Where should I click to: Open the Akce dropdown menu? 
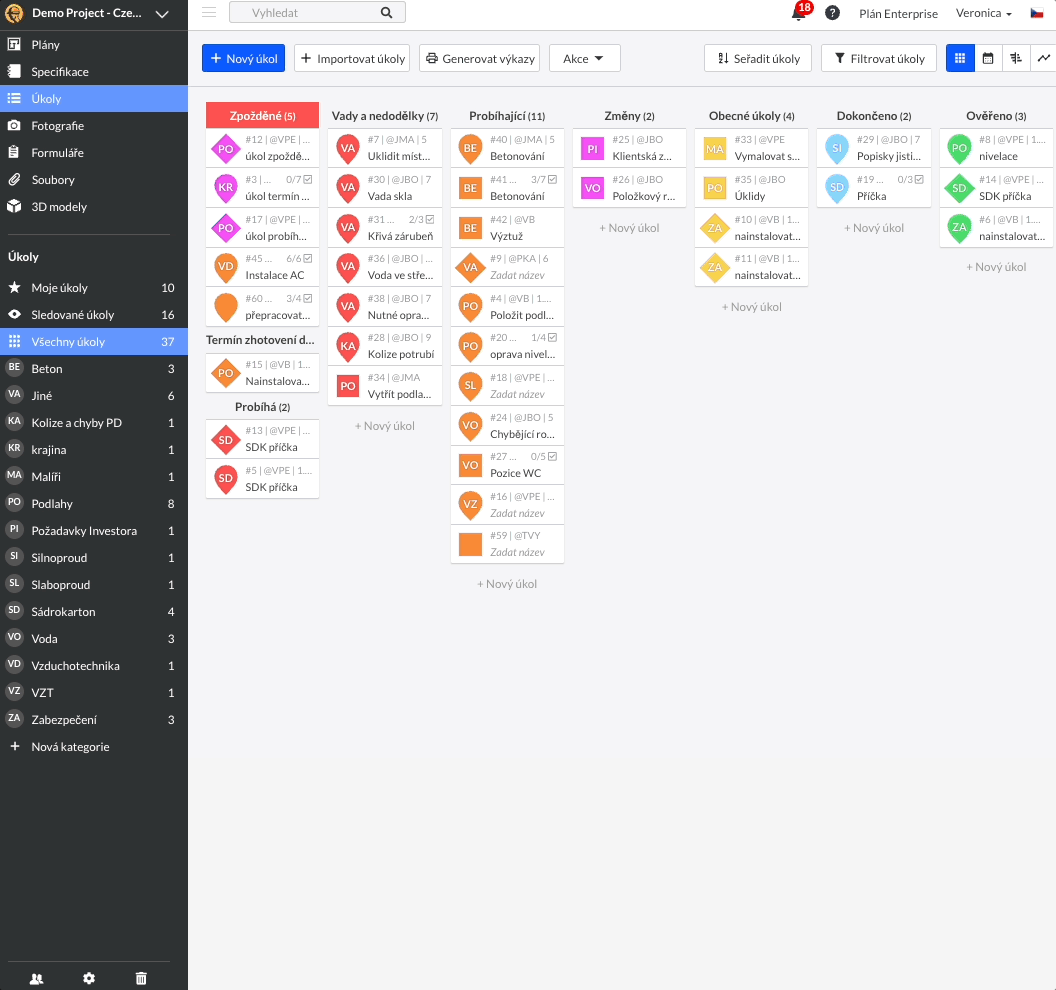point(584,58)
